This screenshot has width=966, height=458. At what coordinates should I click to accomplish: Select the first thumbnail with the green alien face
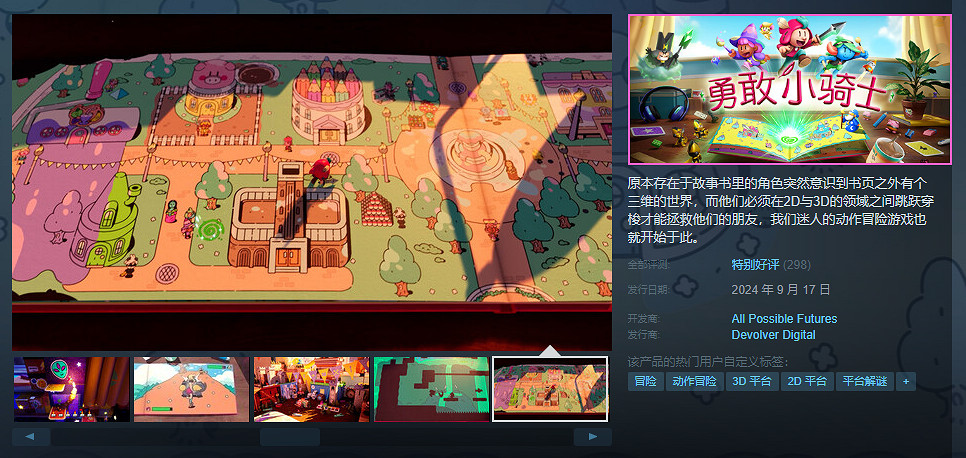71,389
